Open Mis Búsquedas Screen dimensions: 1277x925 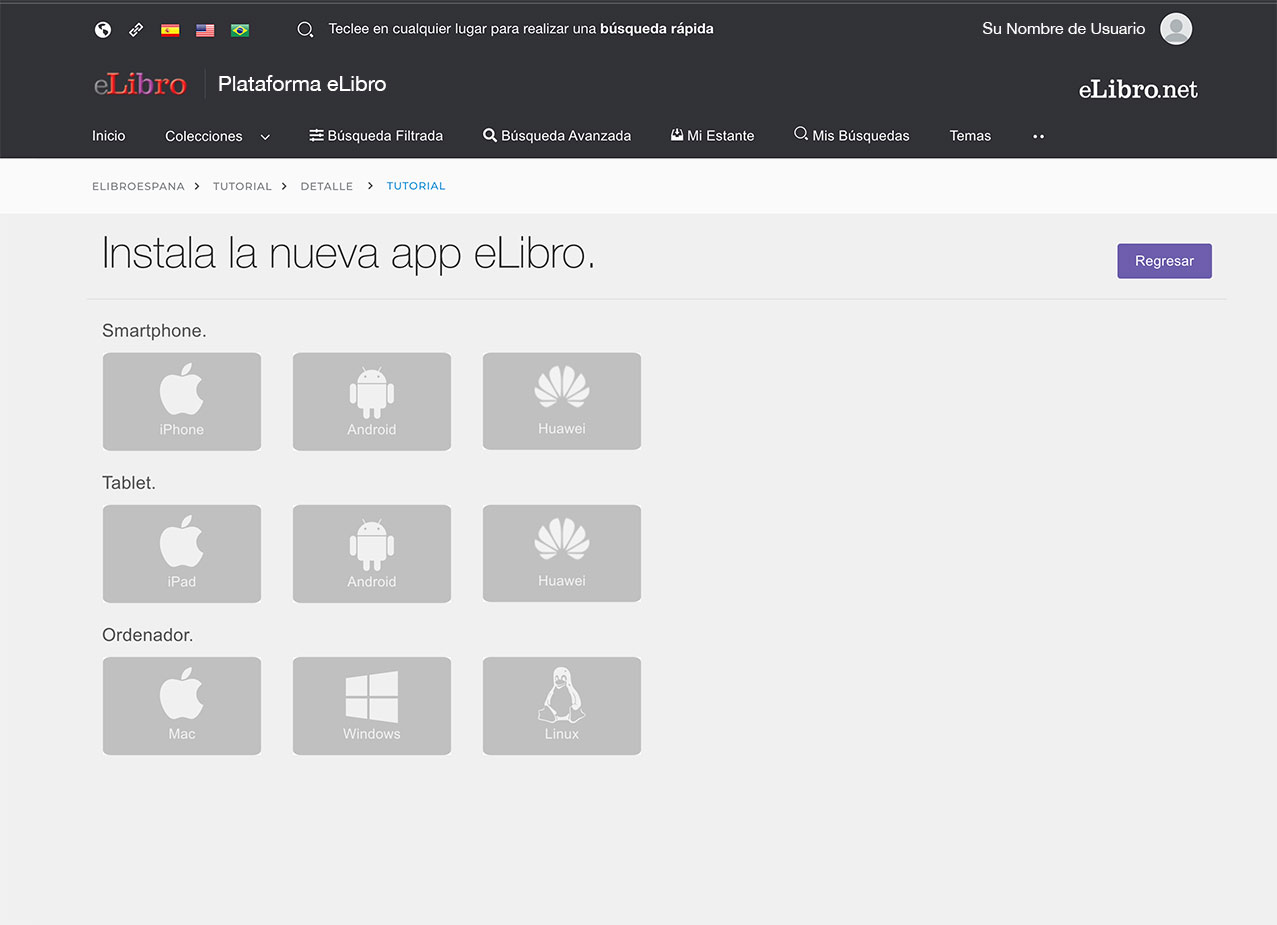852,136
